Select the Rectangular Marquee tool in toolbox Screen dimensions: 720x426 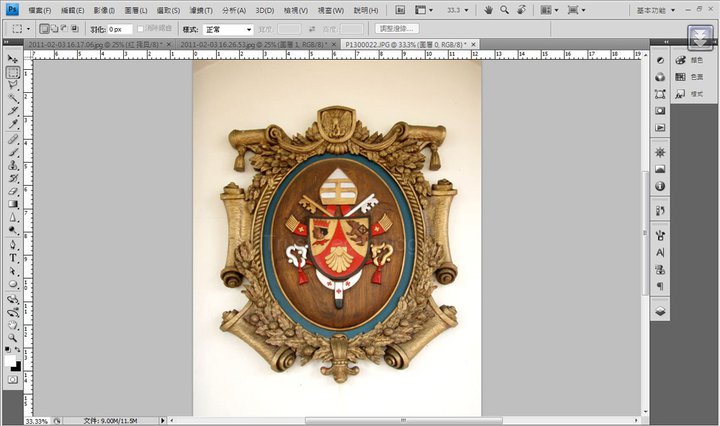13,72
